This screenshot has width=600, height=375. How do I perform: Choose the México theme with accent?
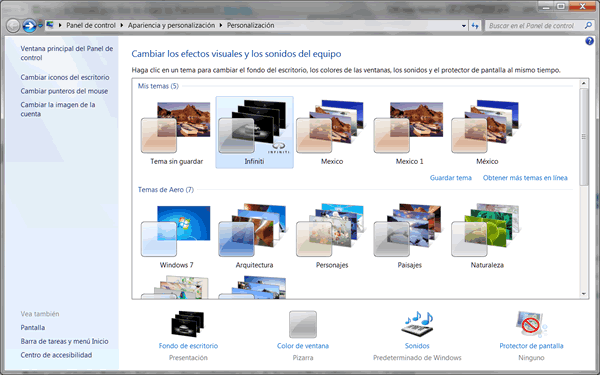click(487, 132)
